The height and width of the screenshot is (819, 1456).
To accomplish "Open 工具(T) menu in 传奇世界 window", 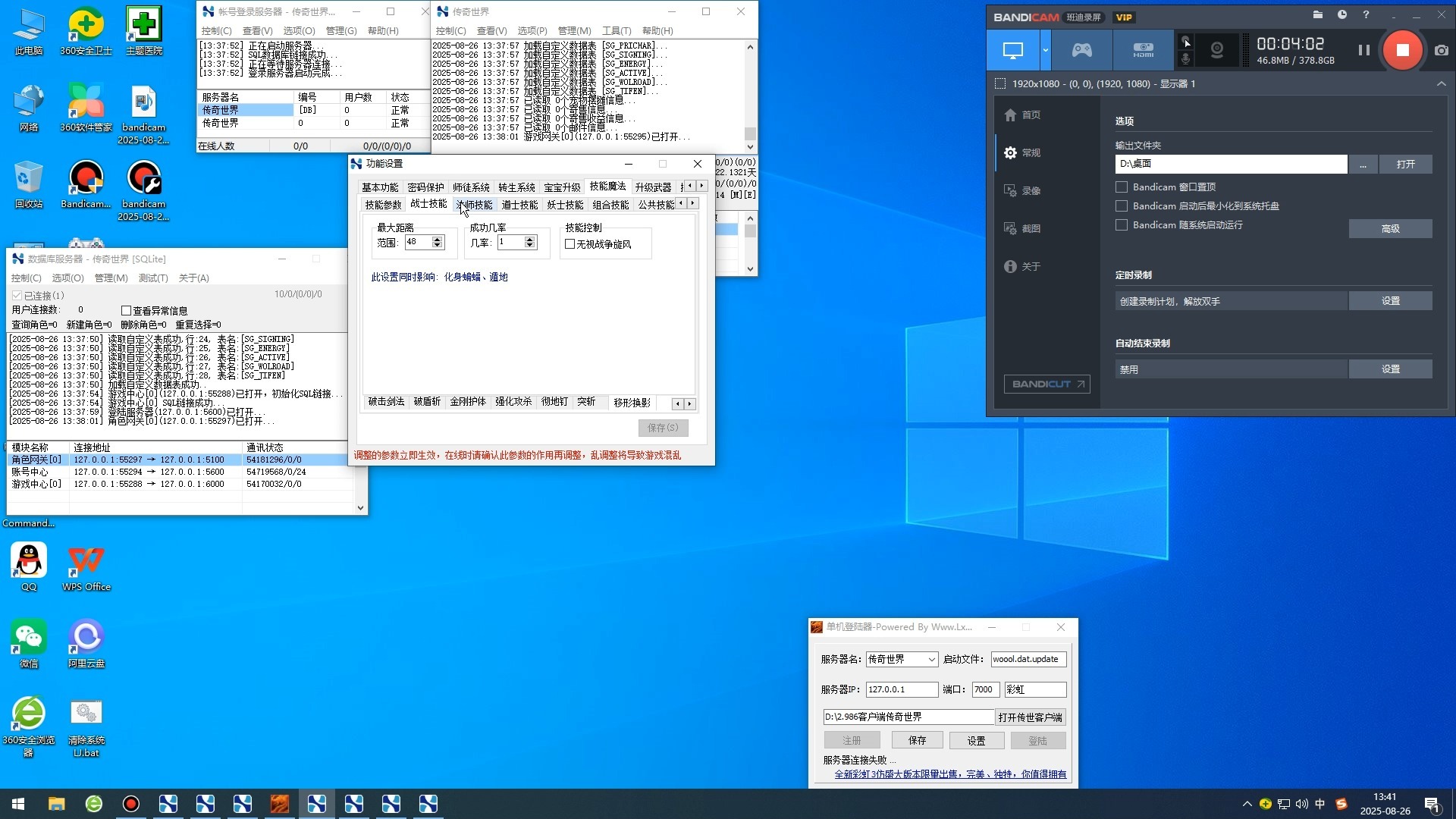I will [x=617, y=31].
